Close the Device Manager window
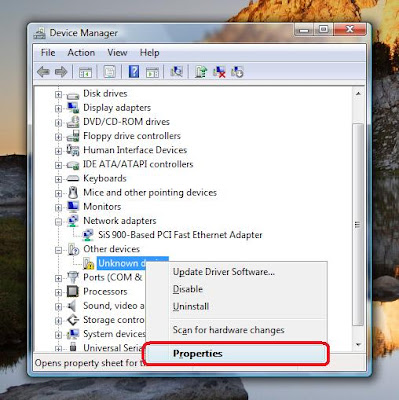 (x=349, y=30)
